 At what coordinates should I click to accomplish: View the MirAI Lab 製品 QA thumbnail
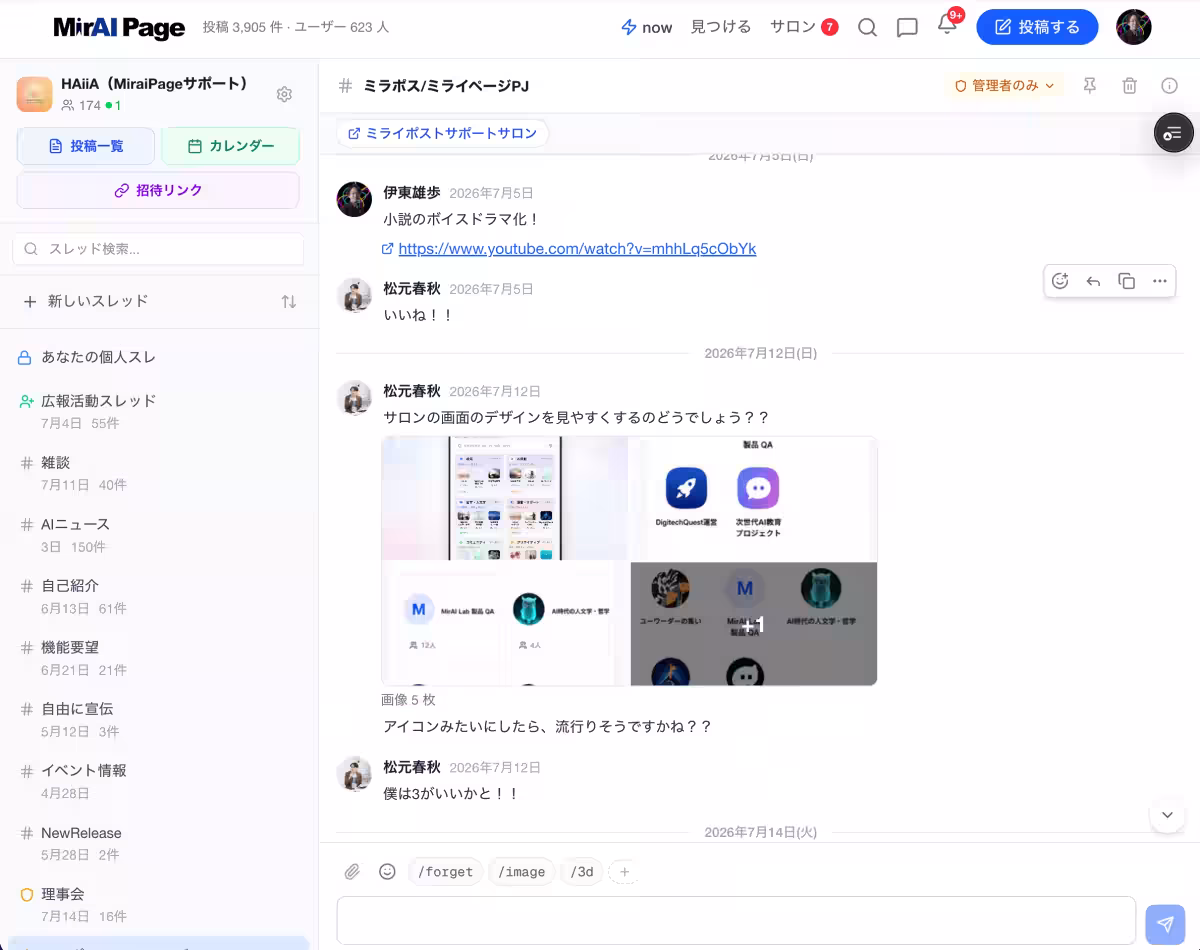pos(505,624)
